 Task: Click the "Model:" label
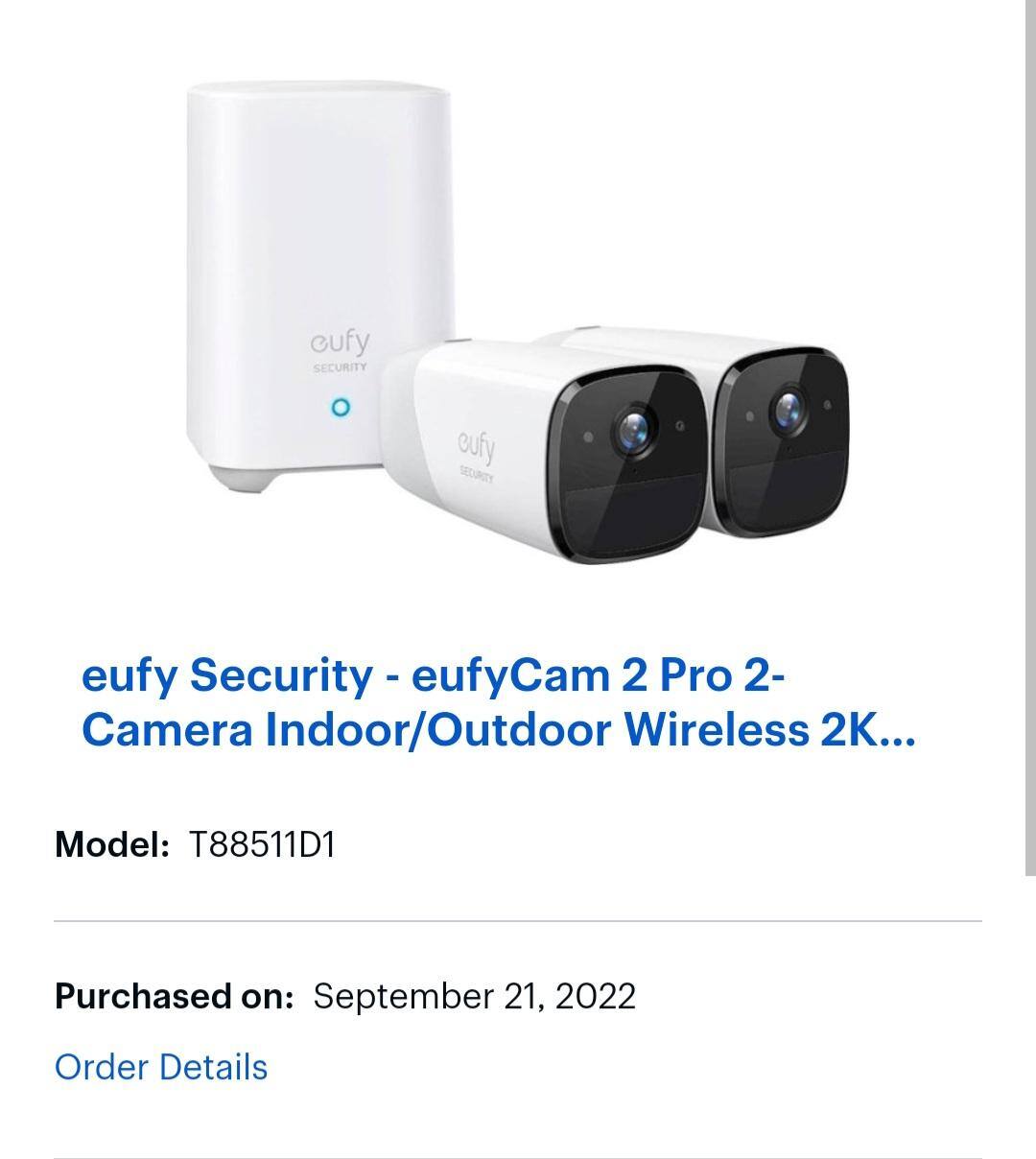coord(112,845)
